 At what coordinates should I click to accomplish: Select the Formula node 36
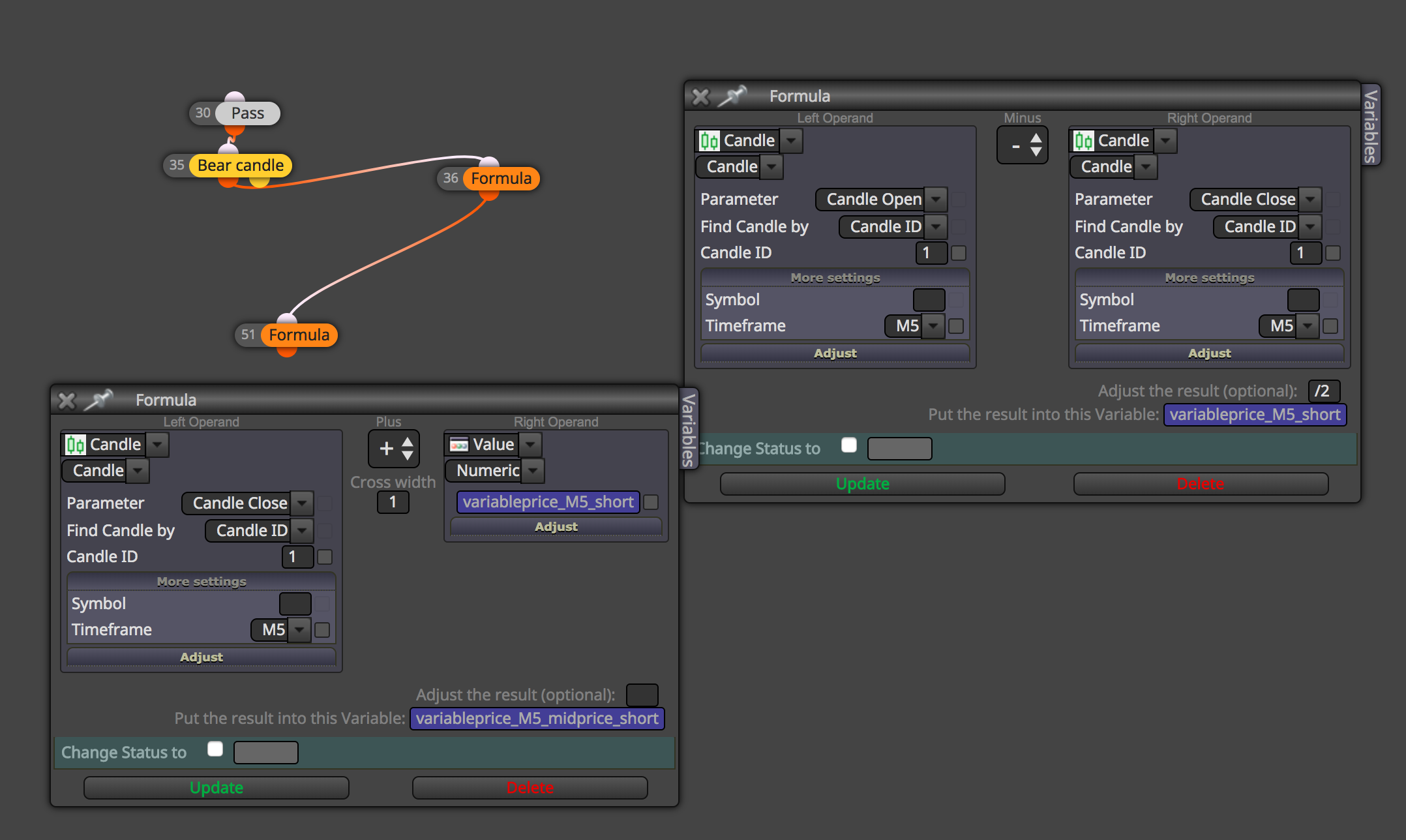pyautogui.click(x=501, y=179)
